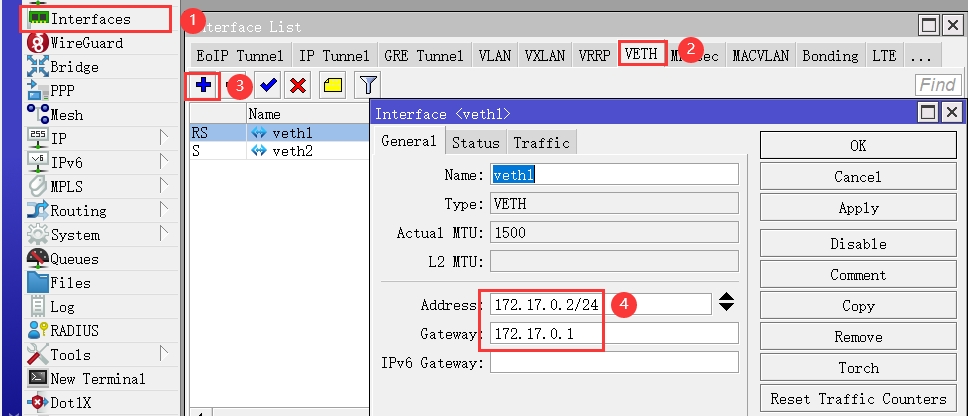Click the blue plus Add button
Image resolution: width=968 pixels, height=416 pixels.
point(203,86)
